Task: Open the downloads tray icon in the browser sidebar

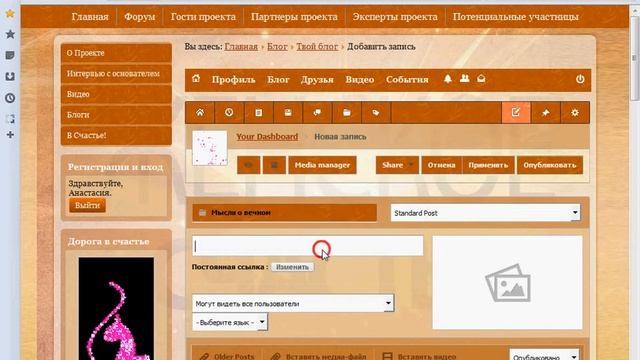Action: point(10,77)
